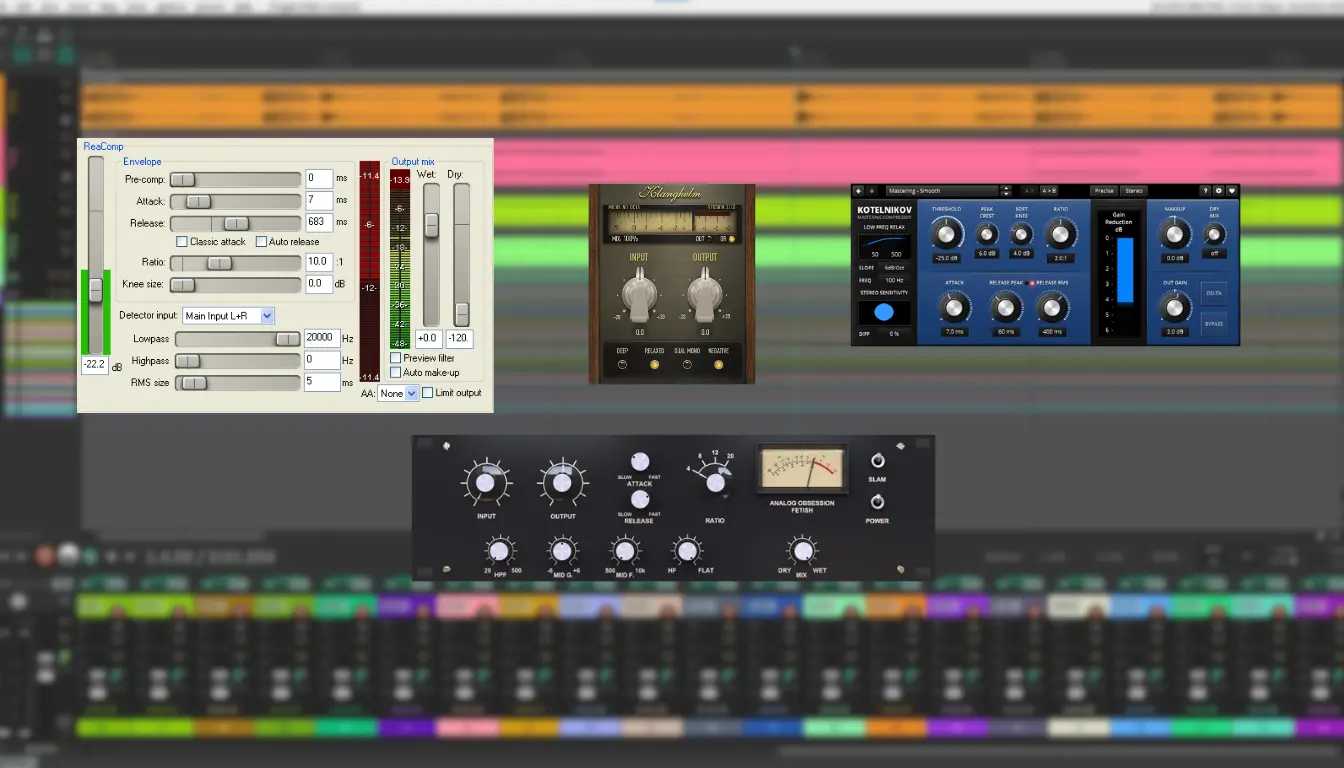
Task: Toggle Klanghelm Deep switch
Action: (x=622, y=364)
